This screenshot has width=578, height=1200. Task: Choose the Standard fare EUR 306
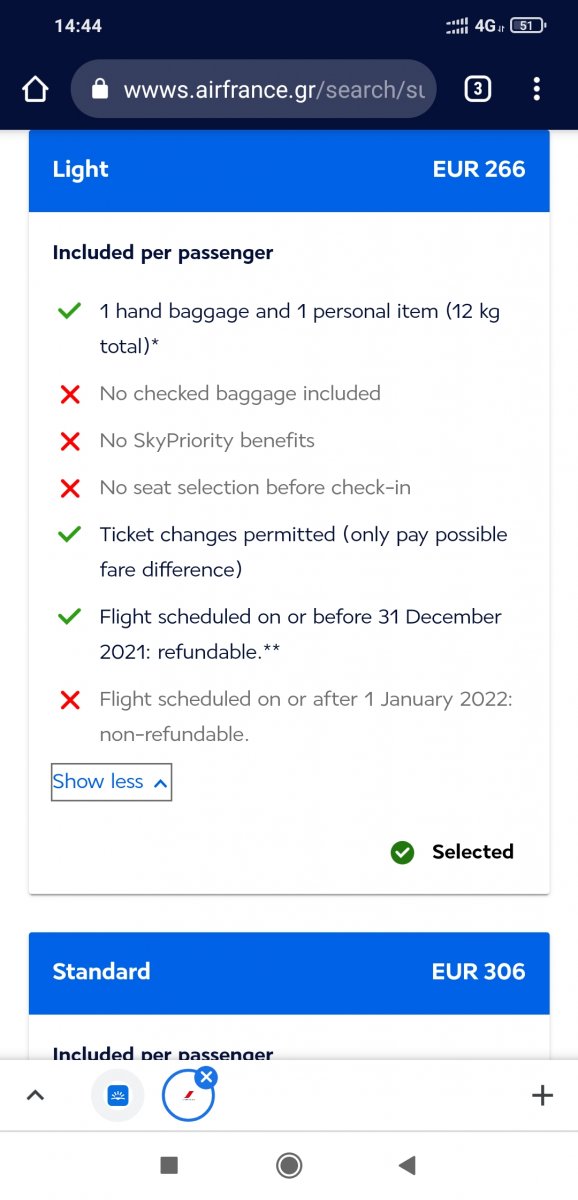(x=289, y=973)
